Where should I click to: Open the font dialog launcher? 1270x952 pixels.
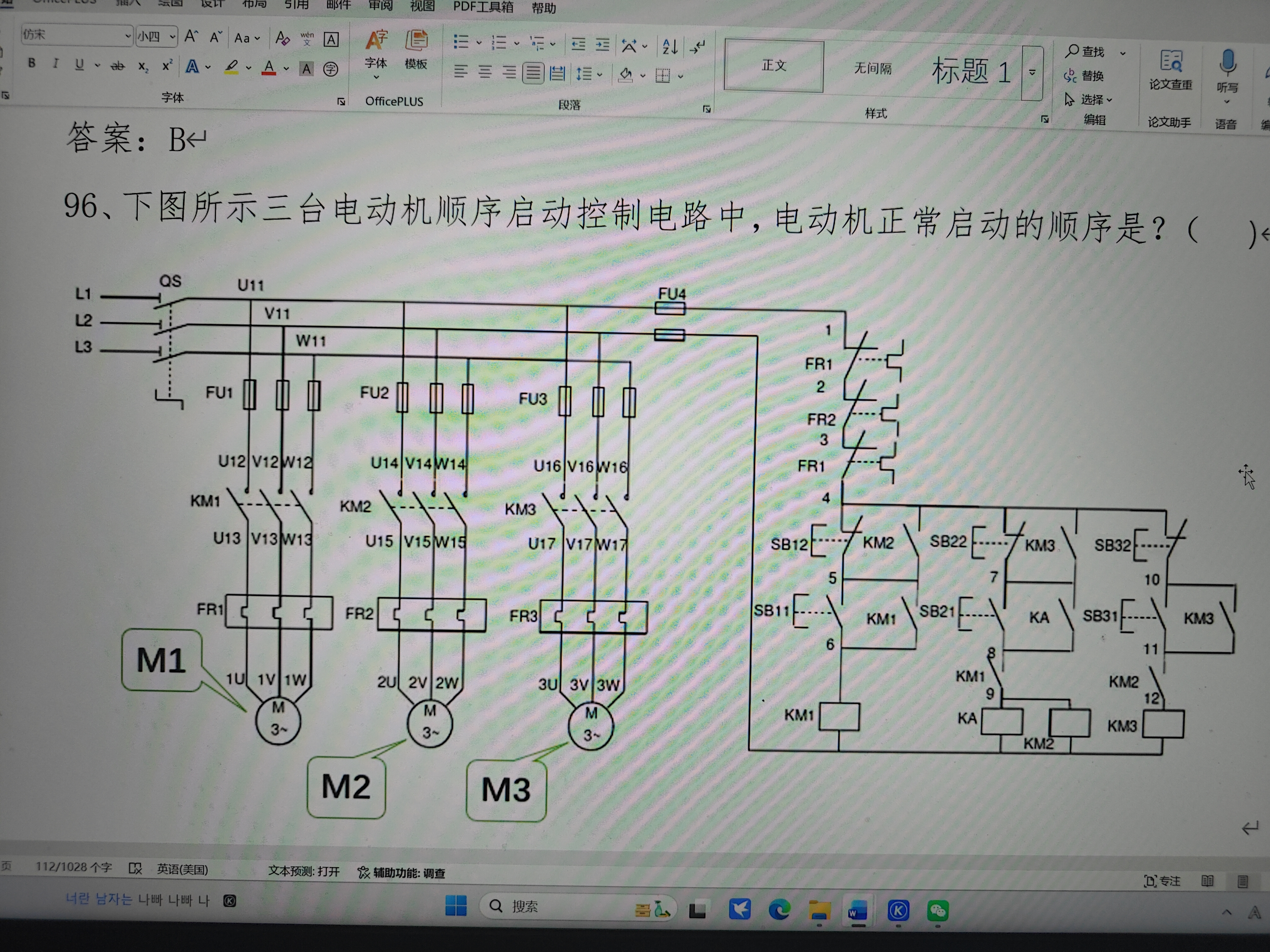(x=341, y=102)
